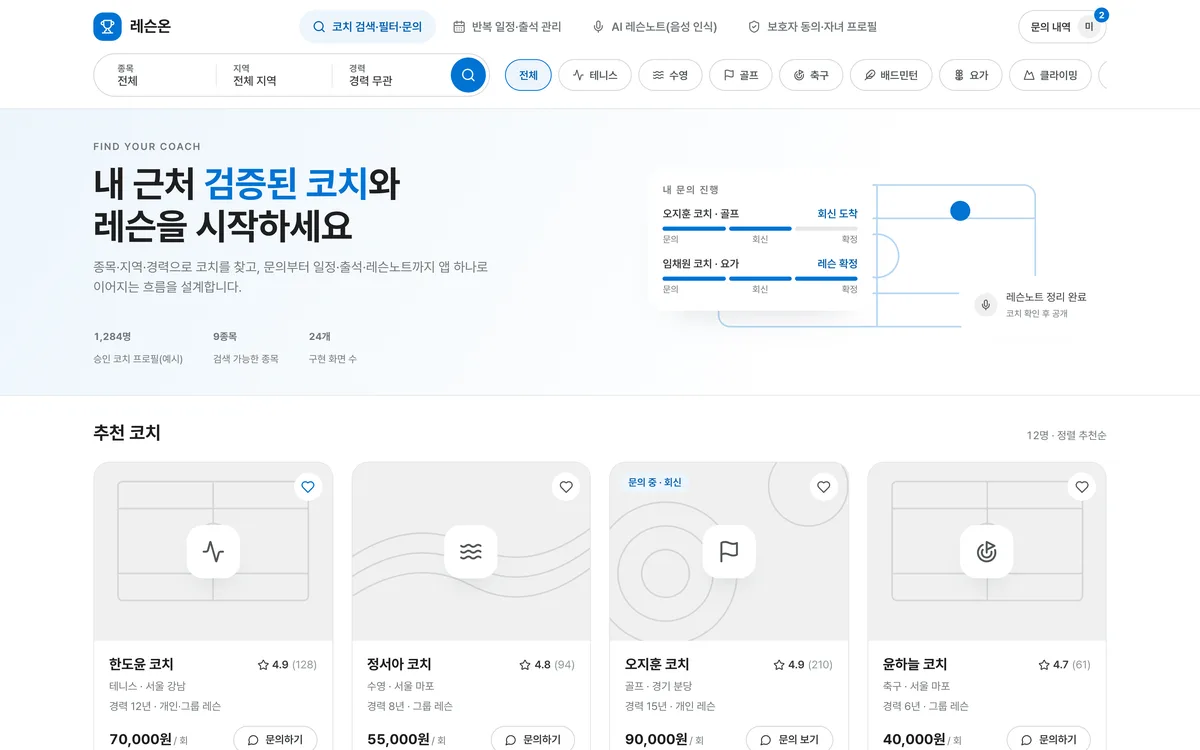Favorite 한도윤 코치 with heart icon
1200x750 pixels.
(x=308, y=487)
